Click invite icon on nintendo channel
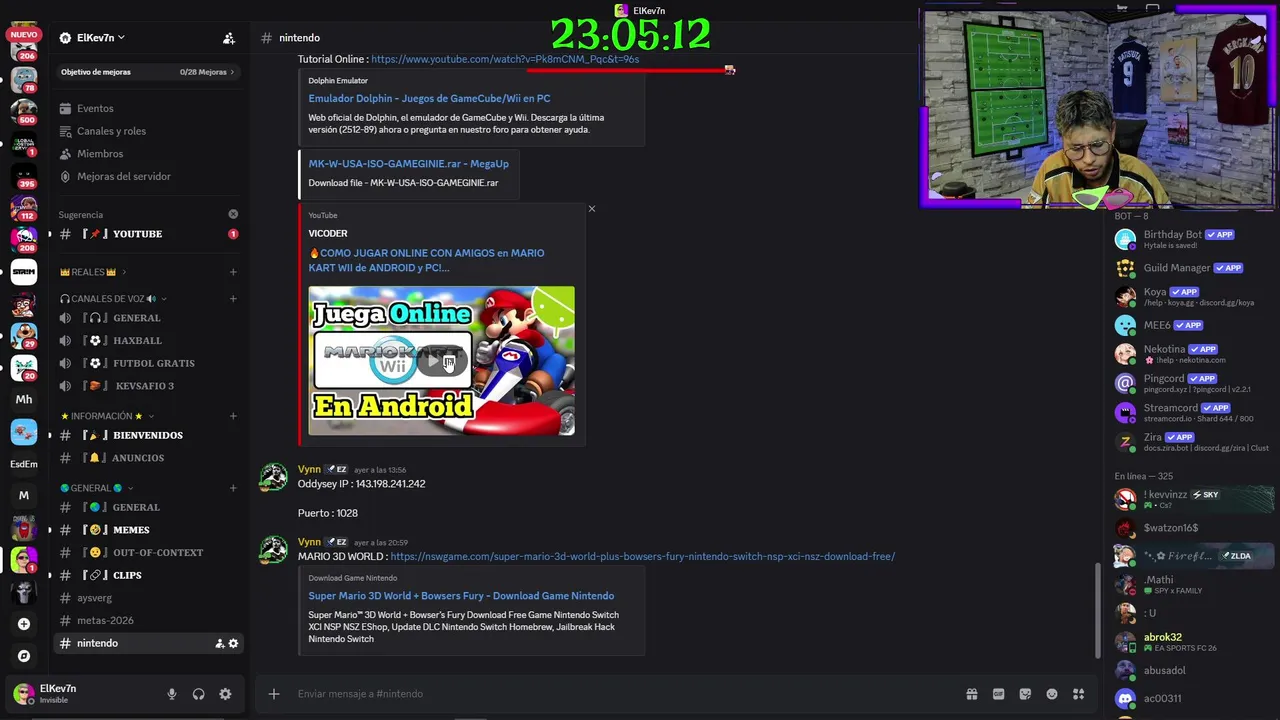Viewport: 1280px width, 720px height. click(x=219, y=643)
